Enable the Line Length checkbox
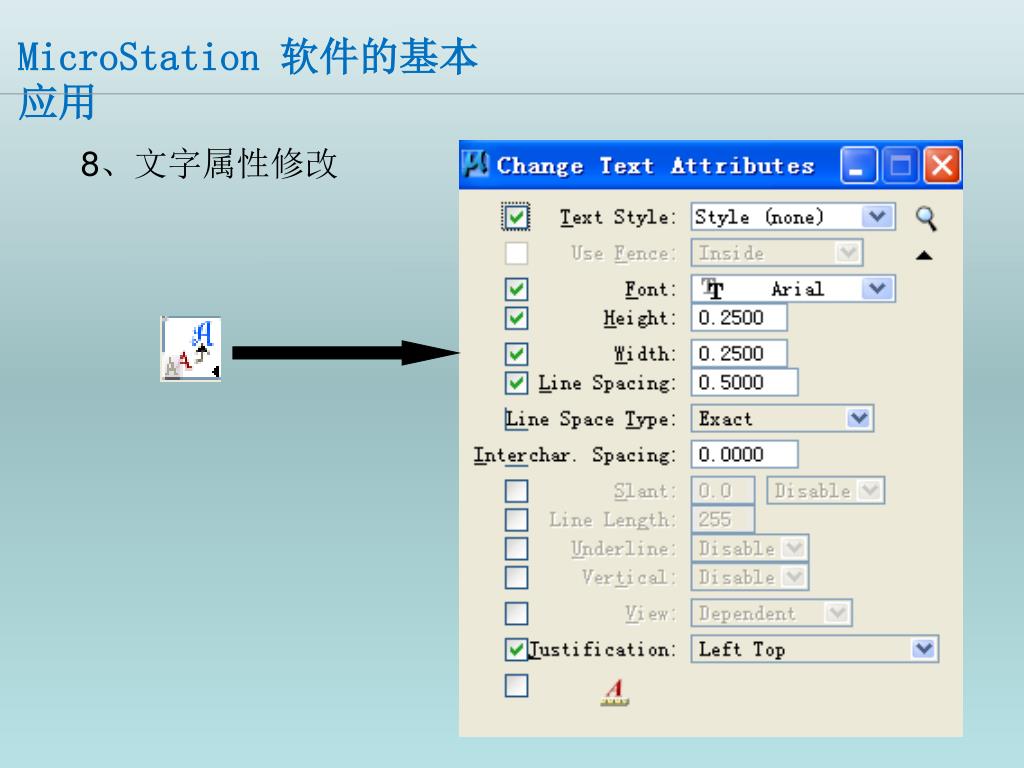The width and height of the screenshot is (1024, 768). point(516,520)
